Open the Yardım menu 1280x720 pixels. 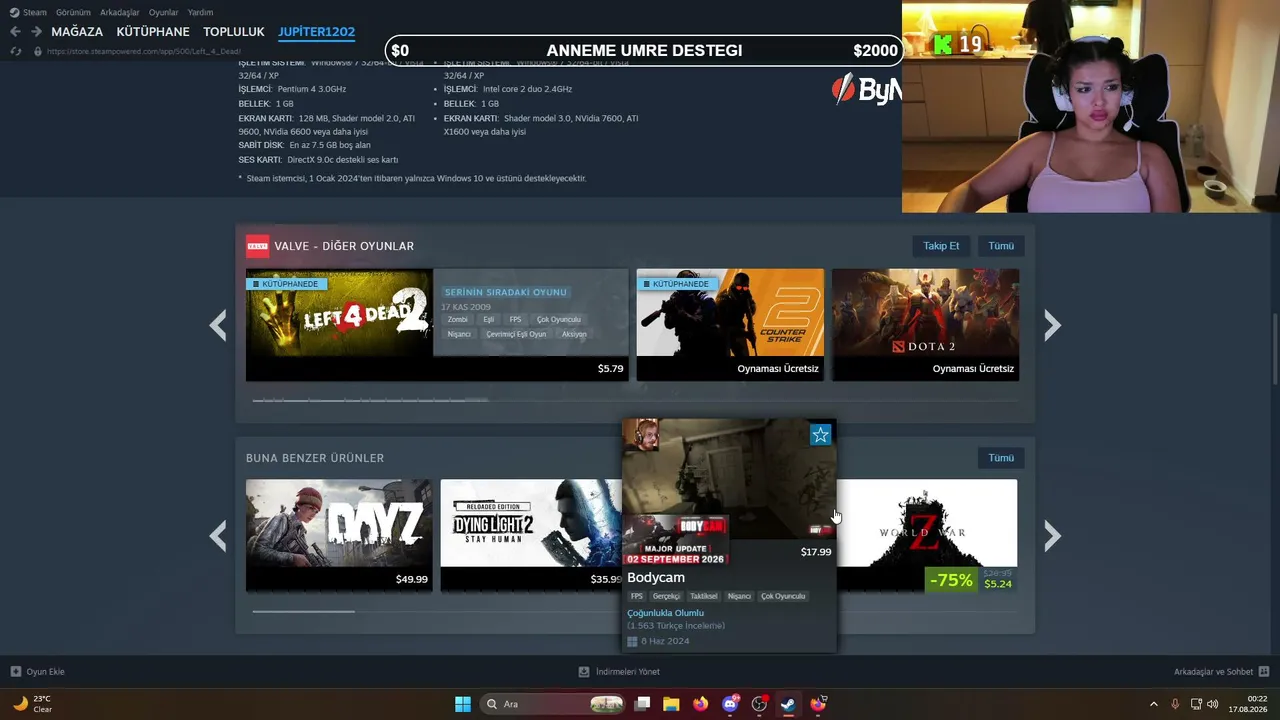click(x=200, y=13)
